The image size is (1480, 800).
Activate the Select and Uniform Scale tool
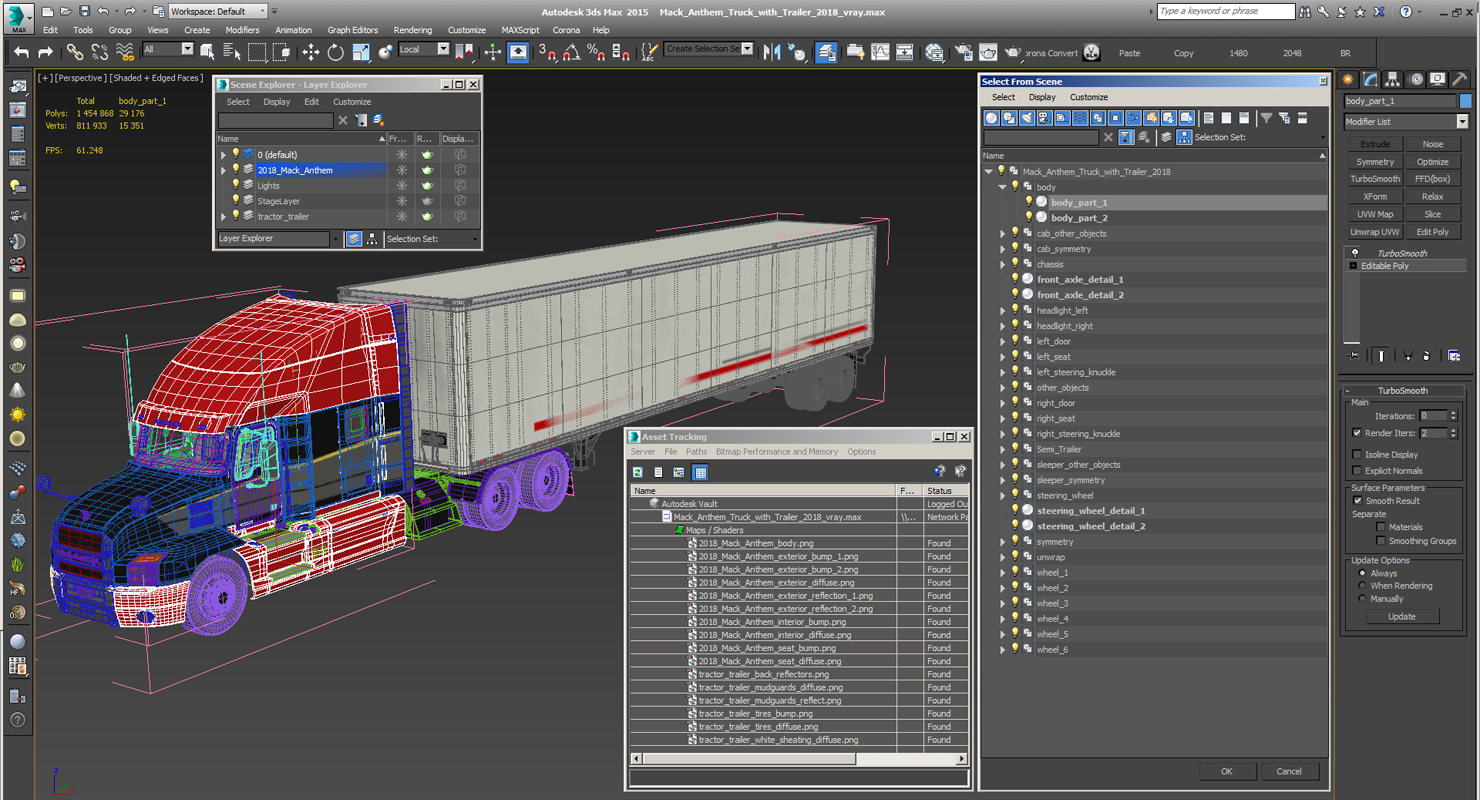point(360,52)
